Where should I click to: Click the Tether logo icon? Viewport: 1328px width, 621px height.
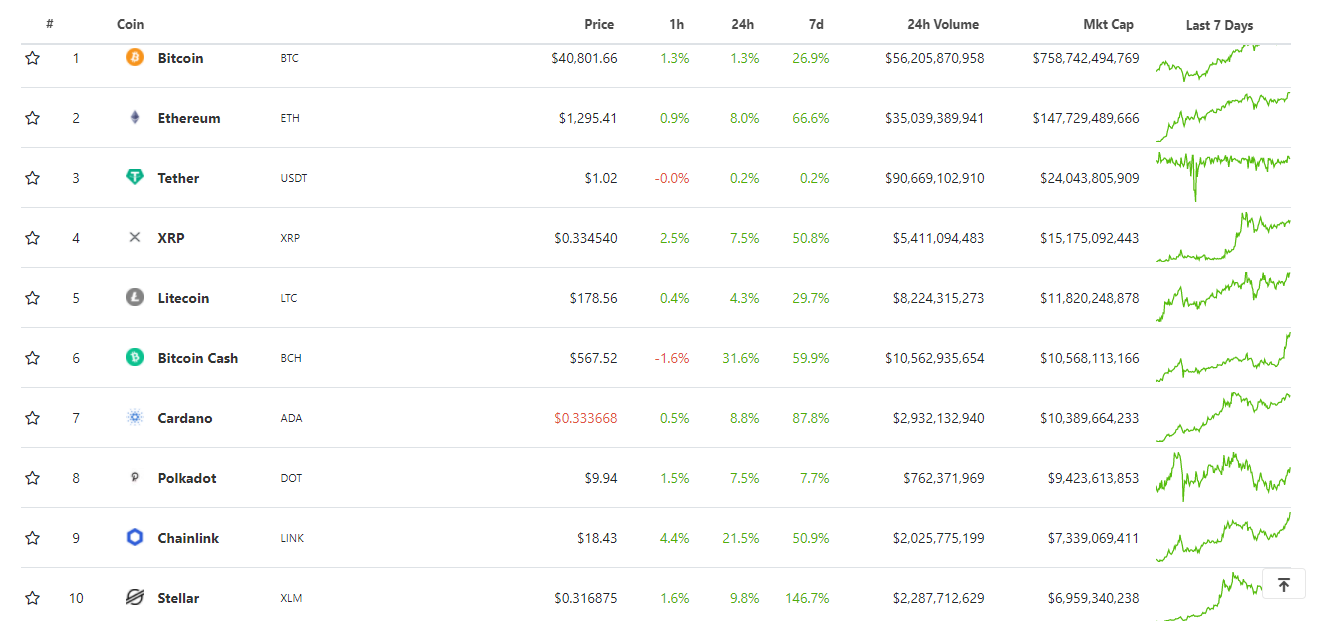pyautogui.click(x=134, y=178)
